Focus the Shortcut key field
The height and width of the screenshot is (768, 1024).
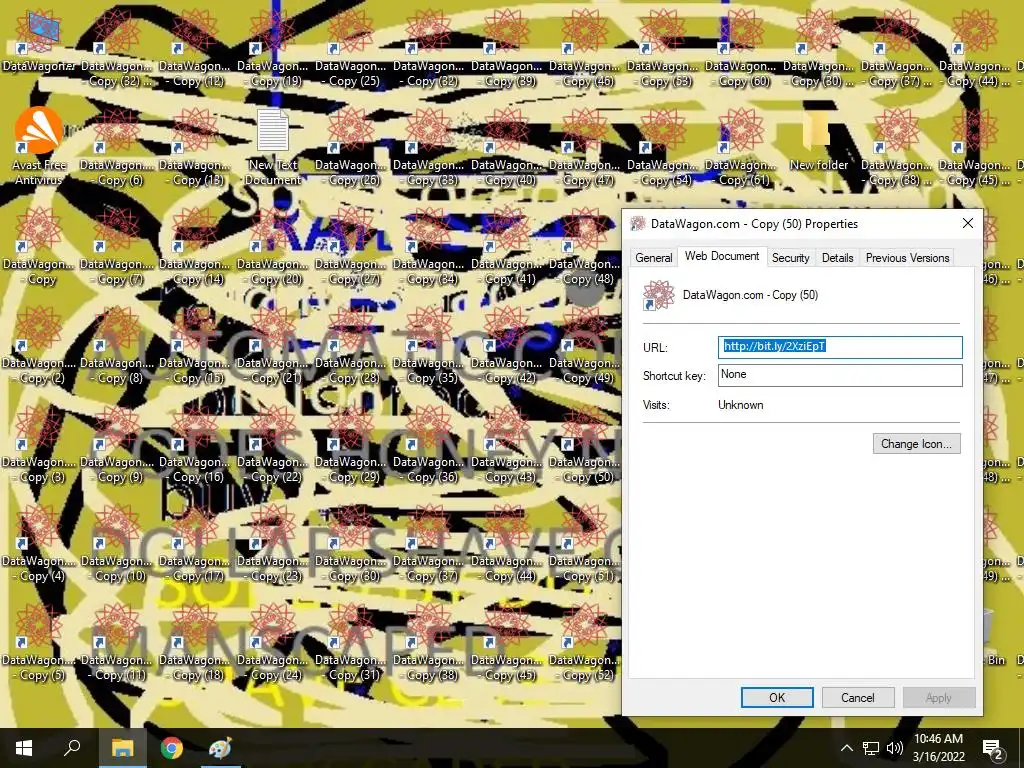[840, 375]
